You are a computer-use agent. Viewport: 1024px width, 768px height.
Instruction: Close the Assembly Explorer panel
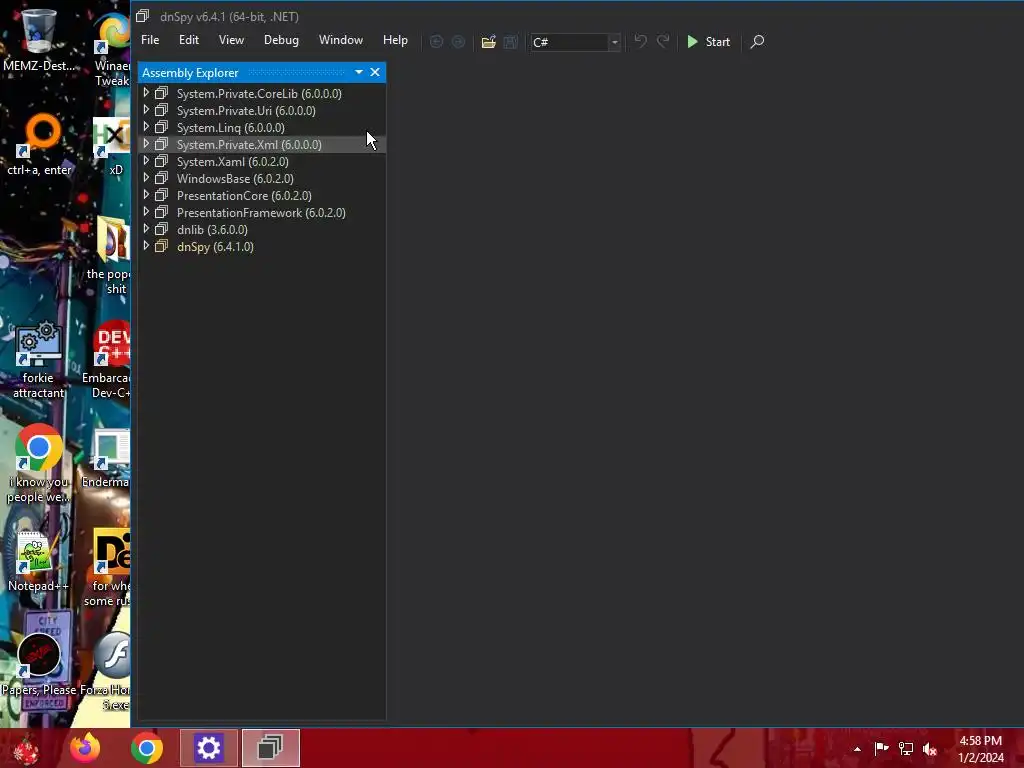375,72
